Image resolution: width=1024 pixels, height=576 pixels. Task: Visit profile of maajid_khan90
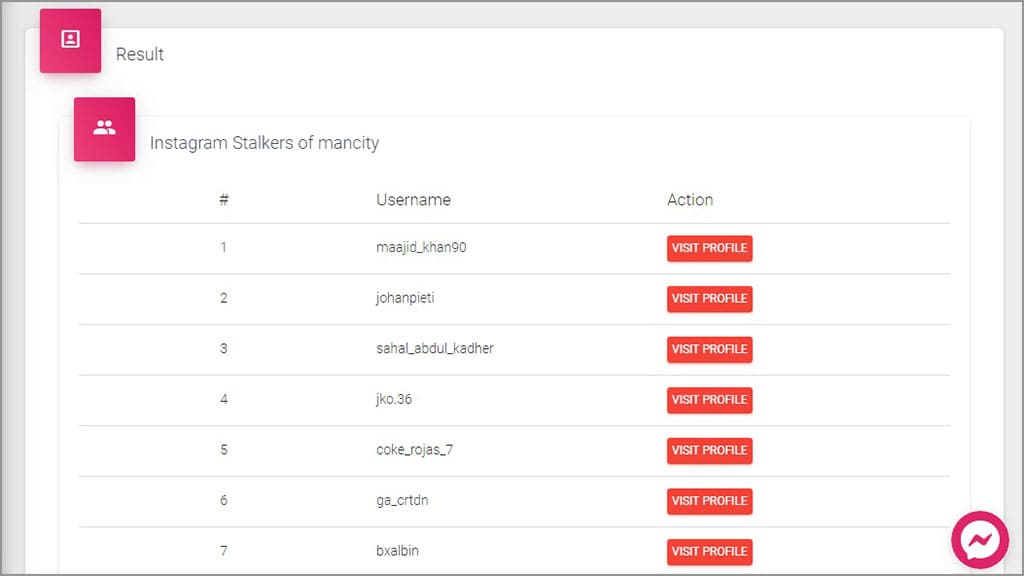709,248
